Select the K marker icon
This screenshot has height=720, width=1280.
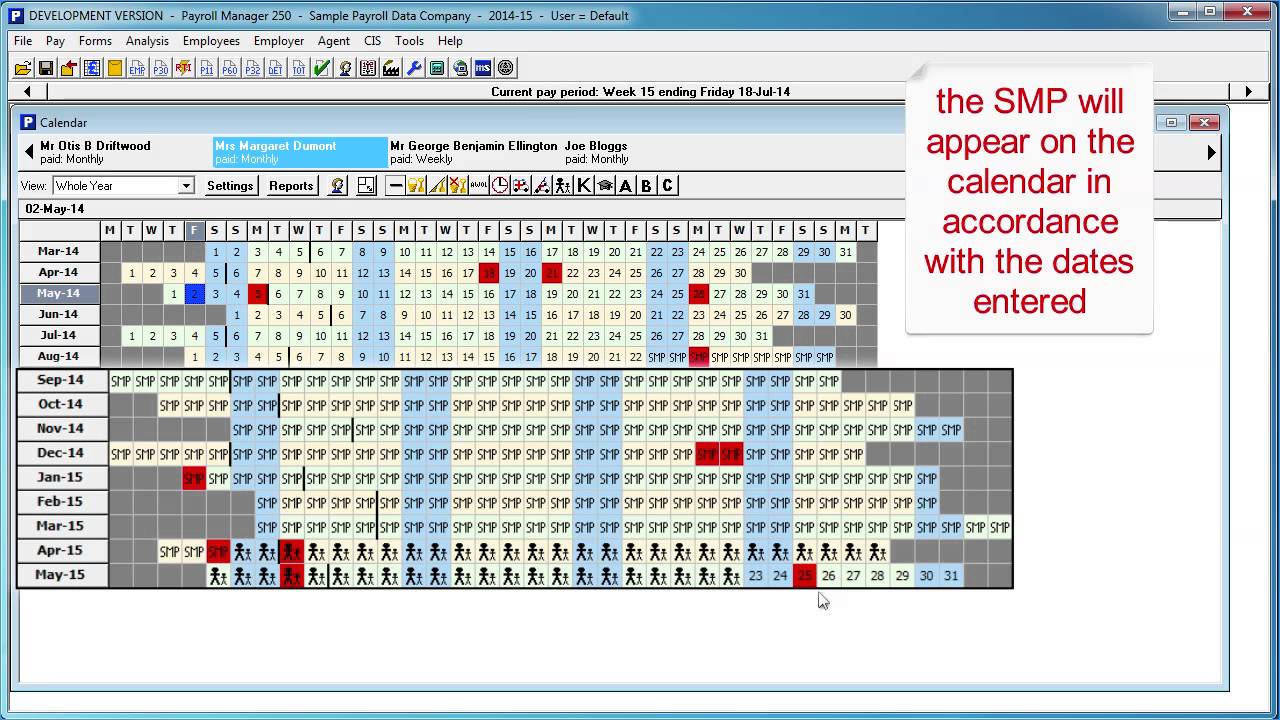coord(584,185)
